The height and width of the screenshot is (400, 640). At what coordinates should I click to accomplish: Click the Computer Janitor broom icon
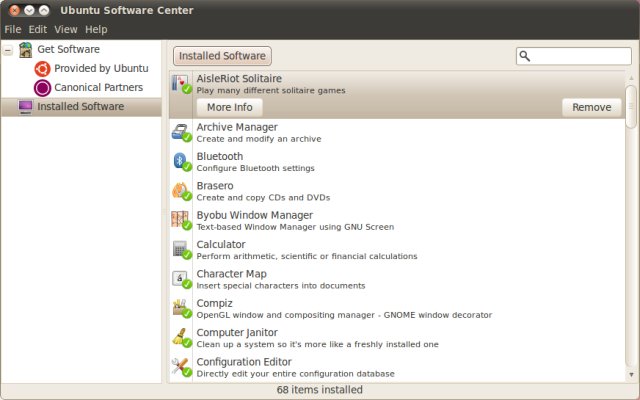tap(181, 337)
